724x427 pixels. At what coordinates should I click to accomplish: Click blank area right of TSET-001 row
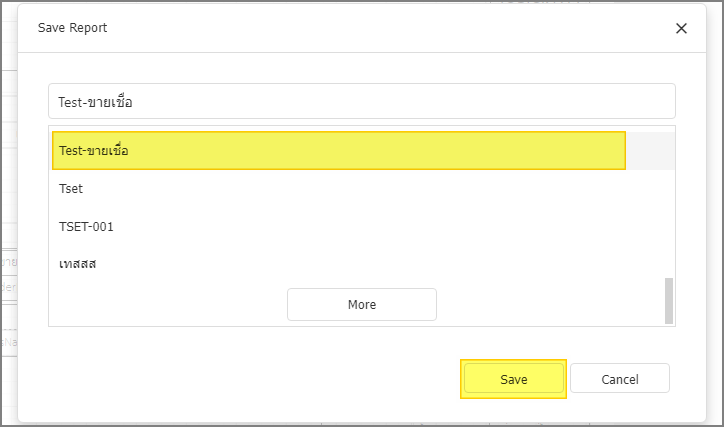pos(388,227)
